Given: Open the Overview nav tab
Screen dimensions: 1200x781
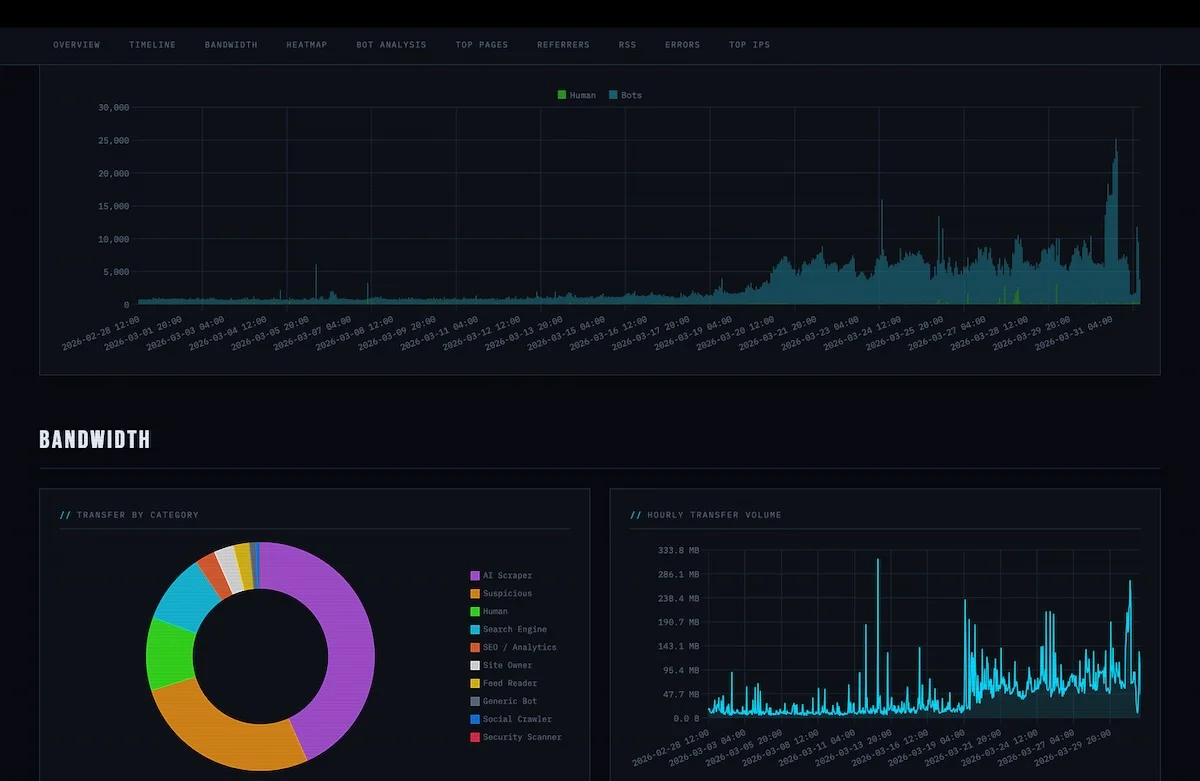Looking at the screenshot, I should click(x=76, y=45).
